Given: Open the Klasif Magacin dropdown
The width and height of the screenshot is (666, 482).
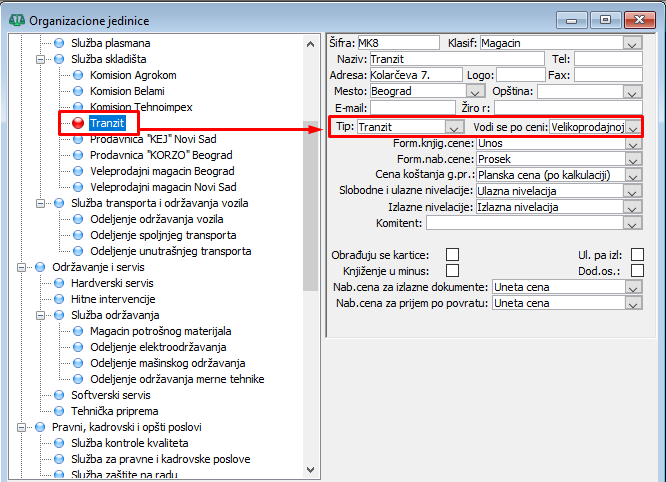Looking at the screenshot, I should pyautogui.click(x=631, y=43).
